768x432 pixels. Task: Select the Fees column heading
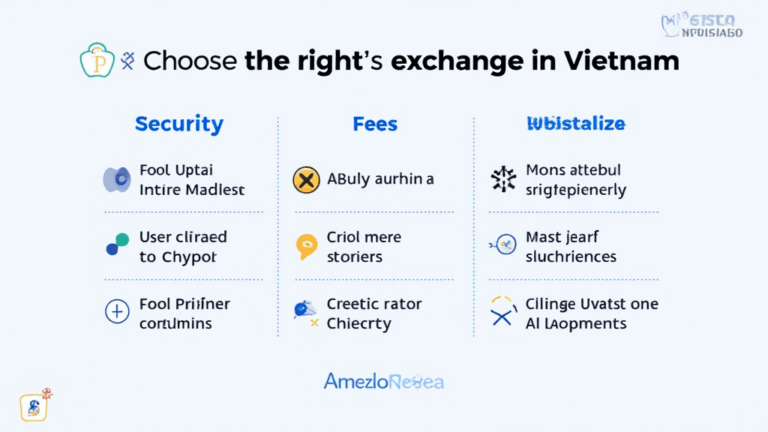coord(375,124)
